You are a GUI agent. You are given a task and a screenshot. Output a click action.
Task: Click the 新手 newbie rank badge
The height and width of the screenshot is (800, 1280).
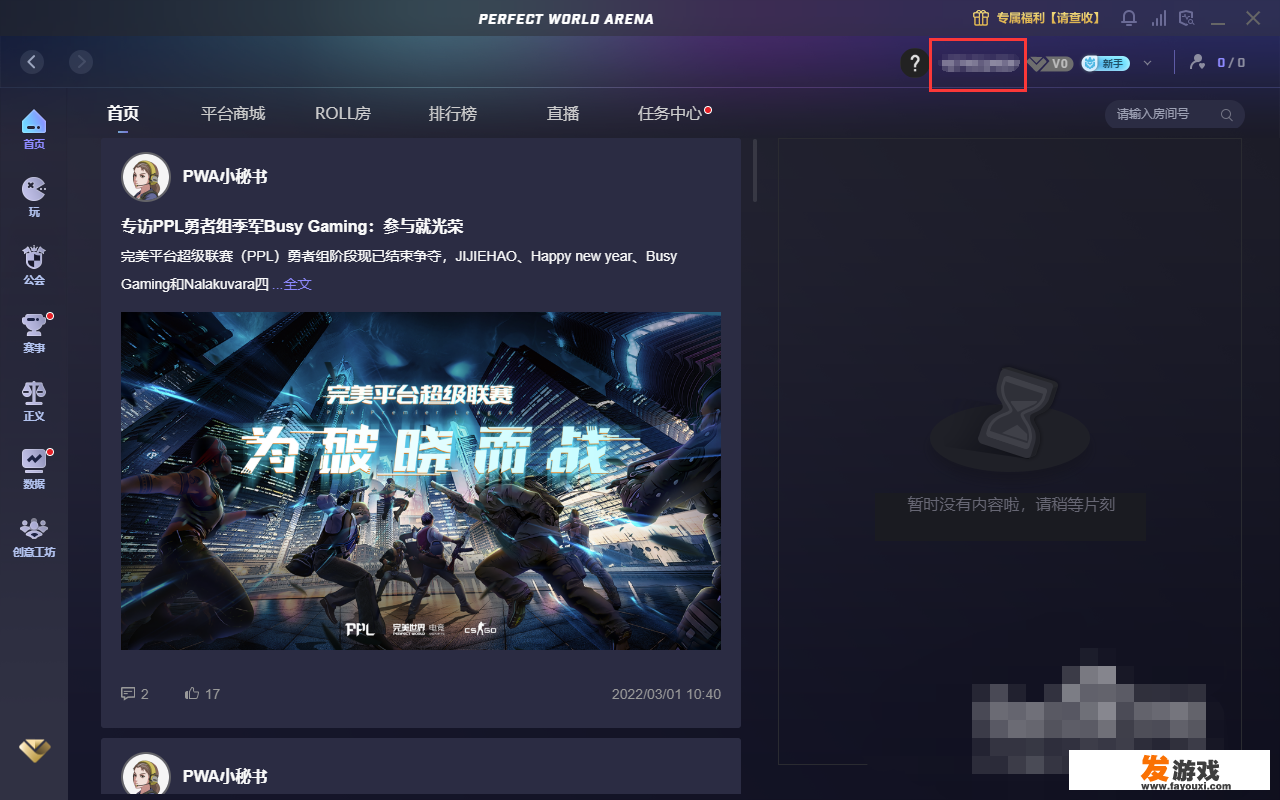tap(1105, 63)
